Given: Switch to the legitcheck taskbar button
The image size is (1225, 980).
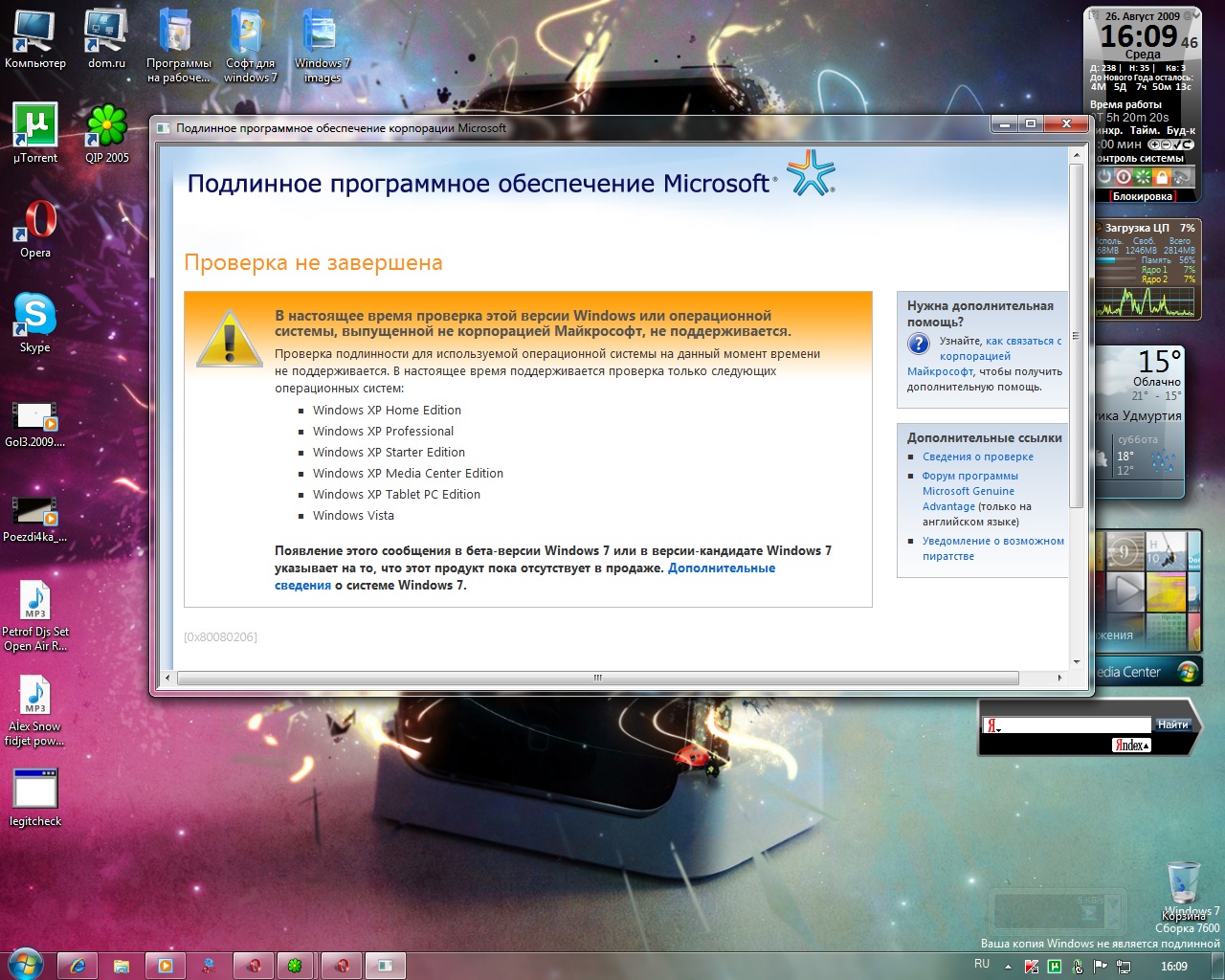Looking at the screenshot, I should [x=385, y=966].
